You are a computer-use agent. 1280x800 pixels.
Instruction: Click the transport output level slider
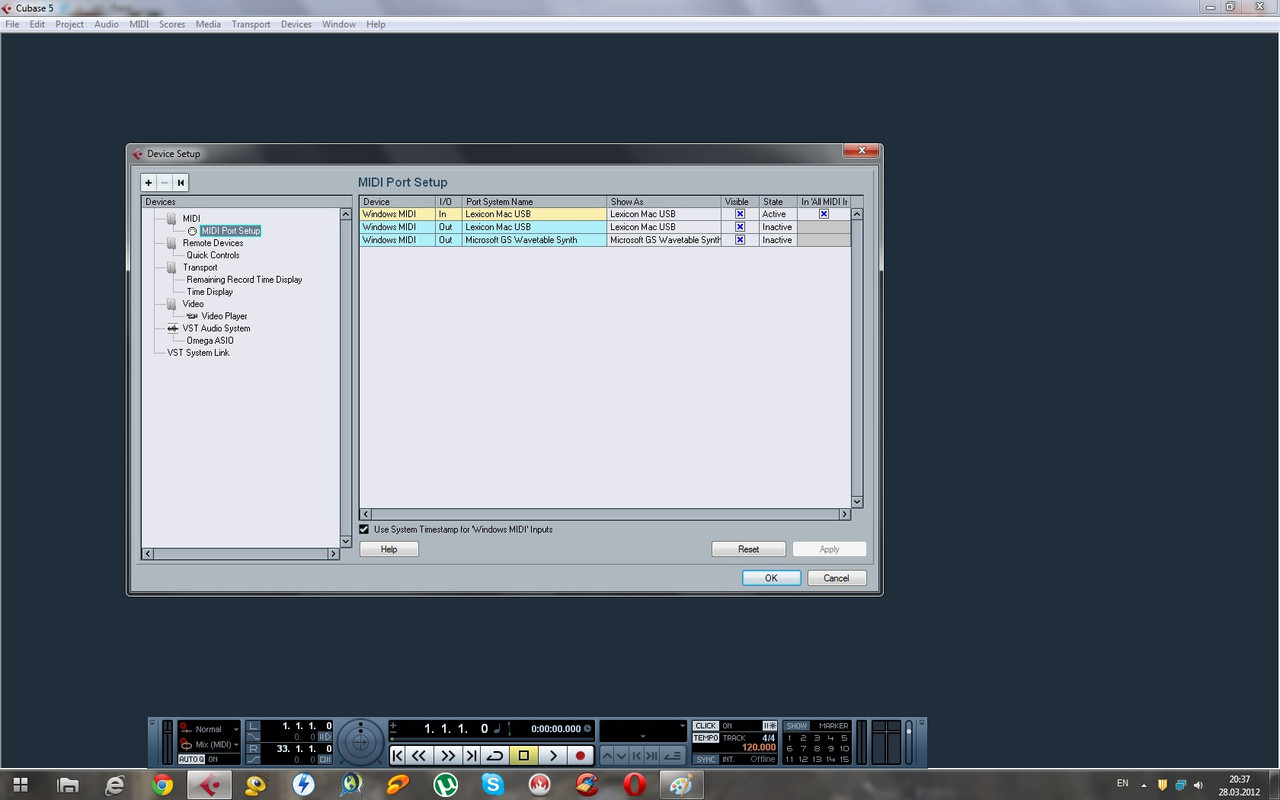coord(908,743)
